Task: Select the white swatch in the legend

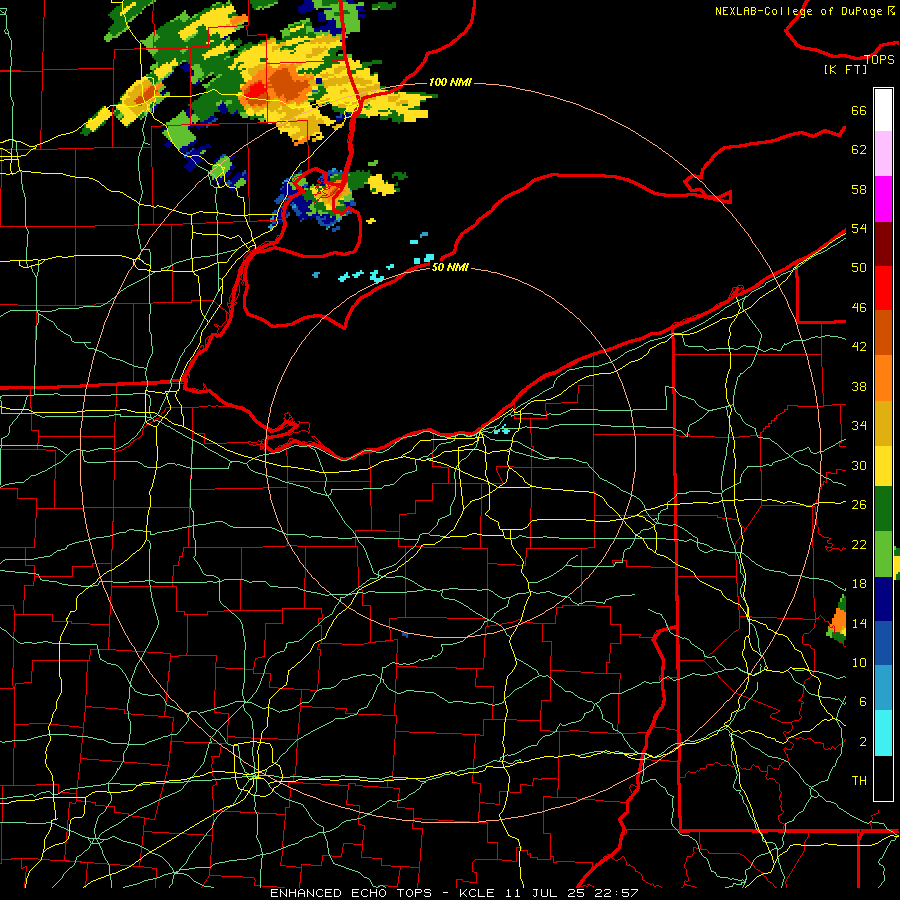Action: (883, 110)
